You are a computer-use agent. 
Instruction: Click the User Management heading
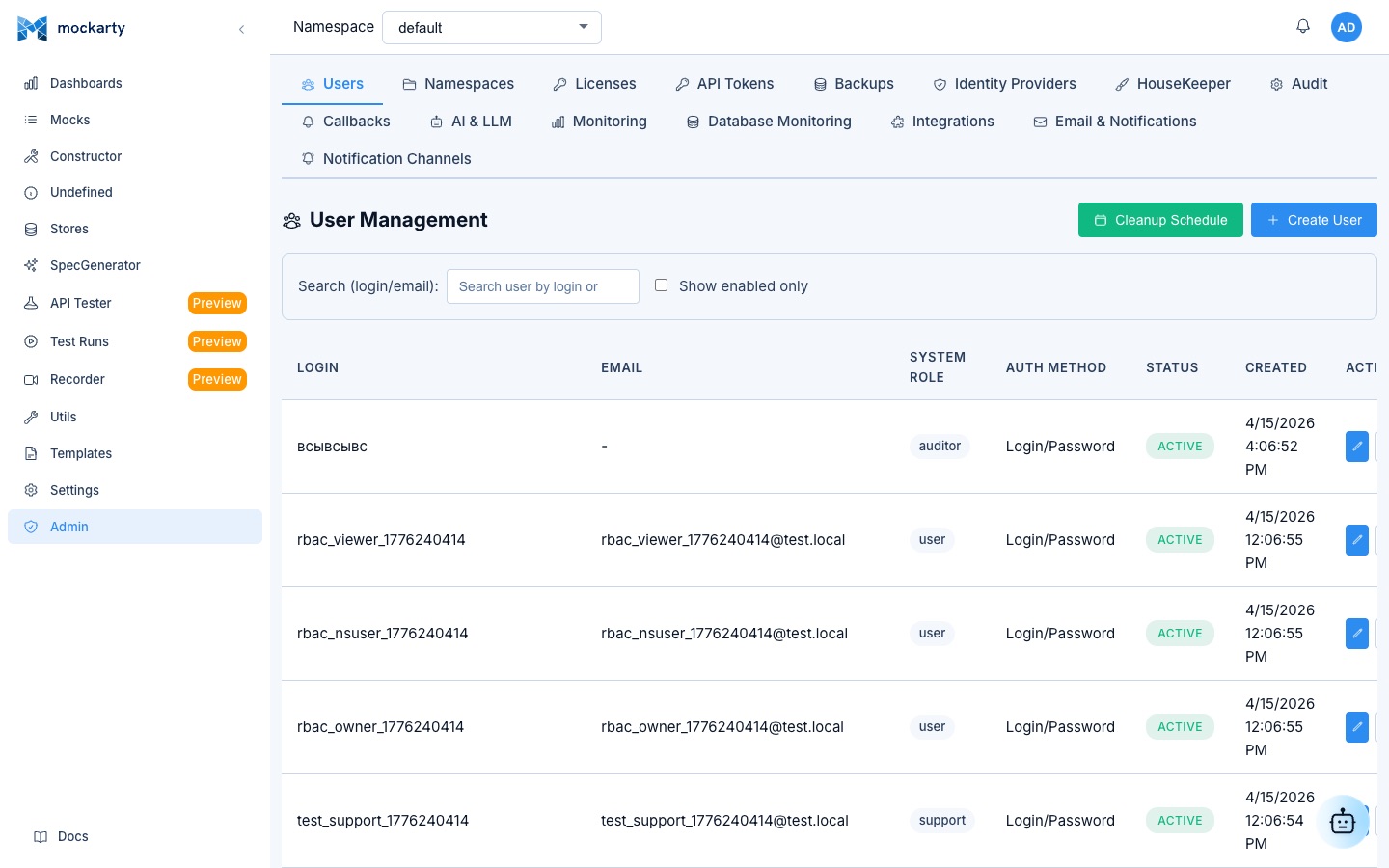pos(398,220)
